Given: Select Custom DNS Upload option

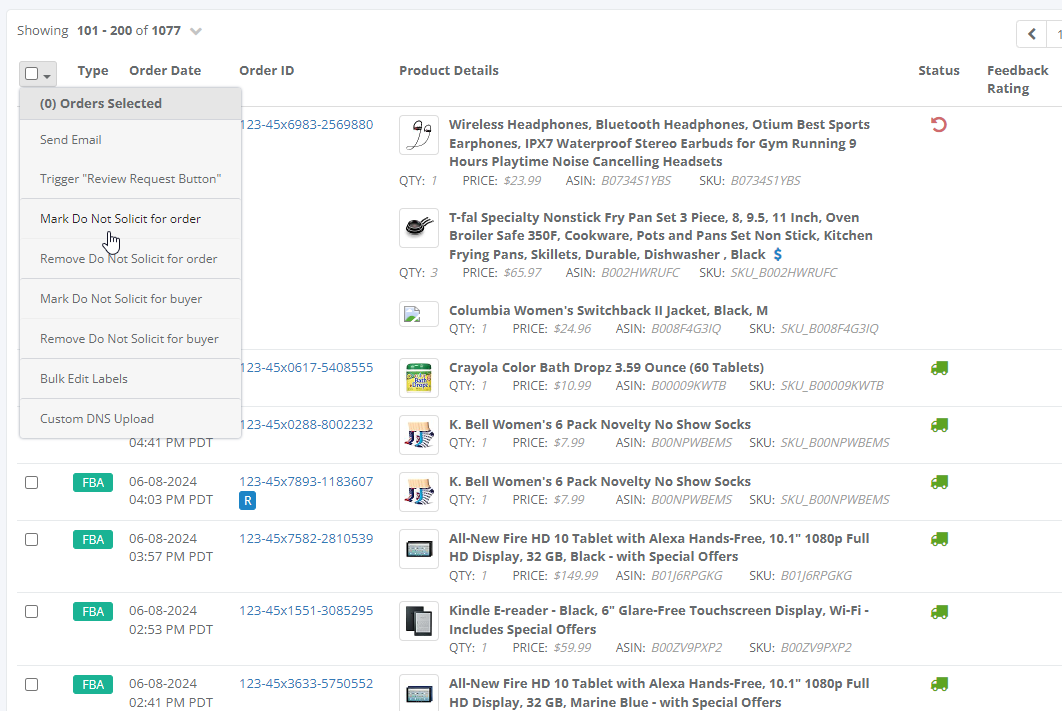Looking at the screenshot, I should (x=94, y=418).
